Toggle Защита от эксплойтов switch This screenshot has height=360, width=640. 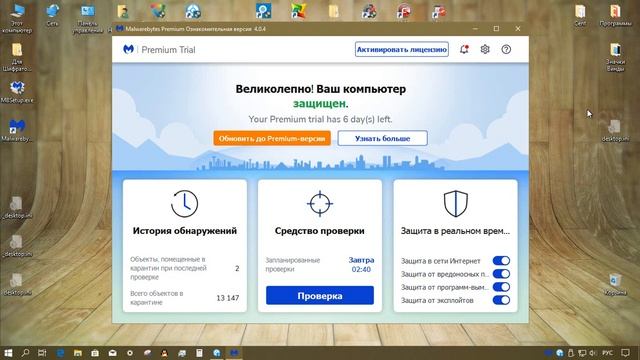click(x=501, y=300)
